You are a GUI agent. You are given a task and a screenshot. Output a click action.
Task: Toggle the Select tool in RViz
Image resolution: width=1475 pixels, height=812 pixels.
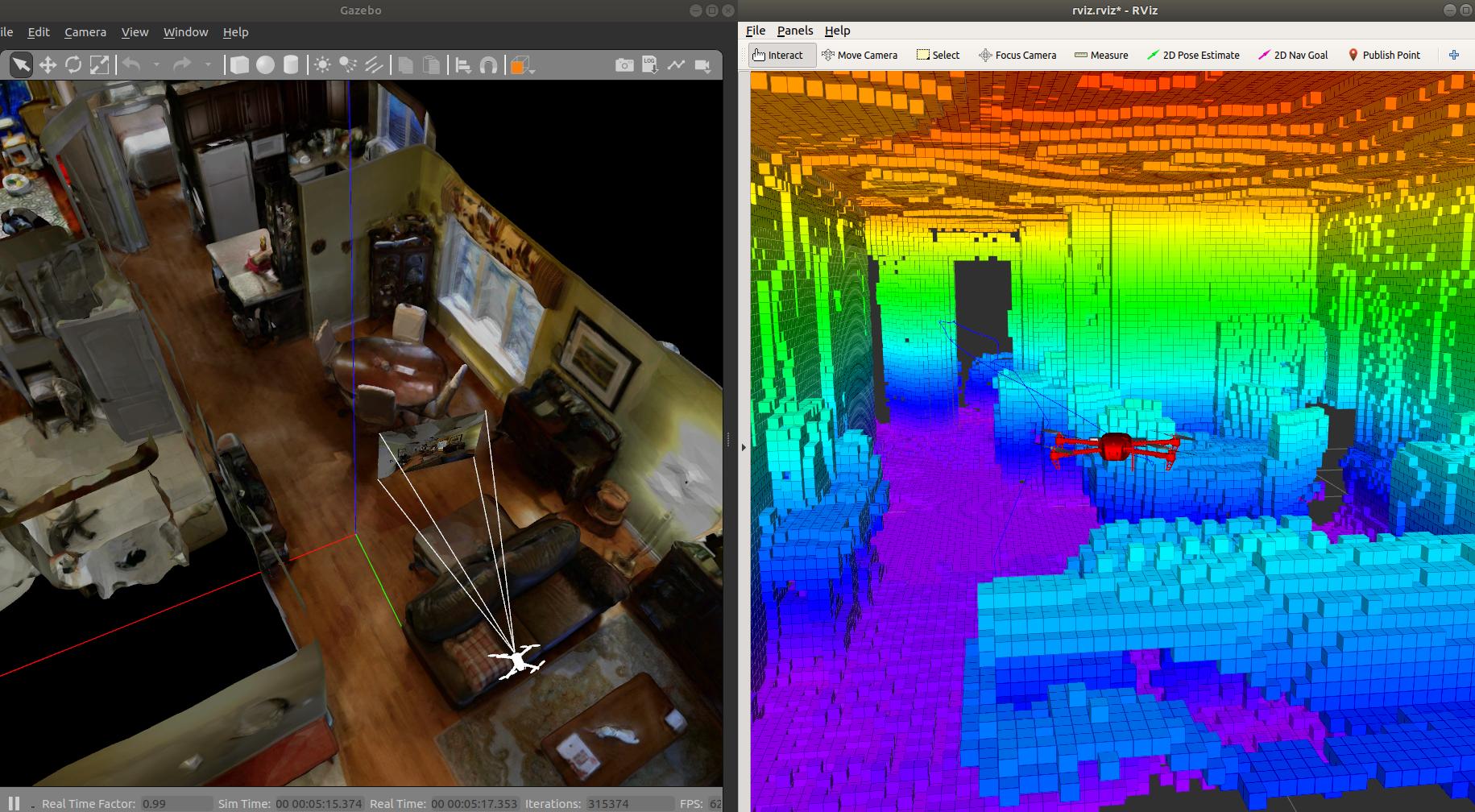coord(938,55)
